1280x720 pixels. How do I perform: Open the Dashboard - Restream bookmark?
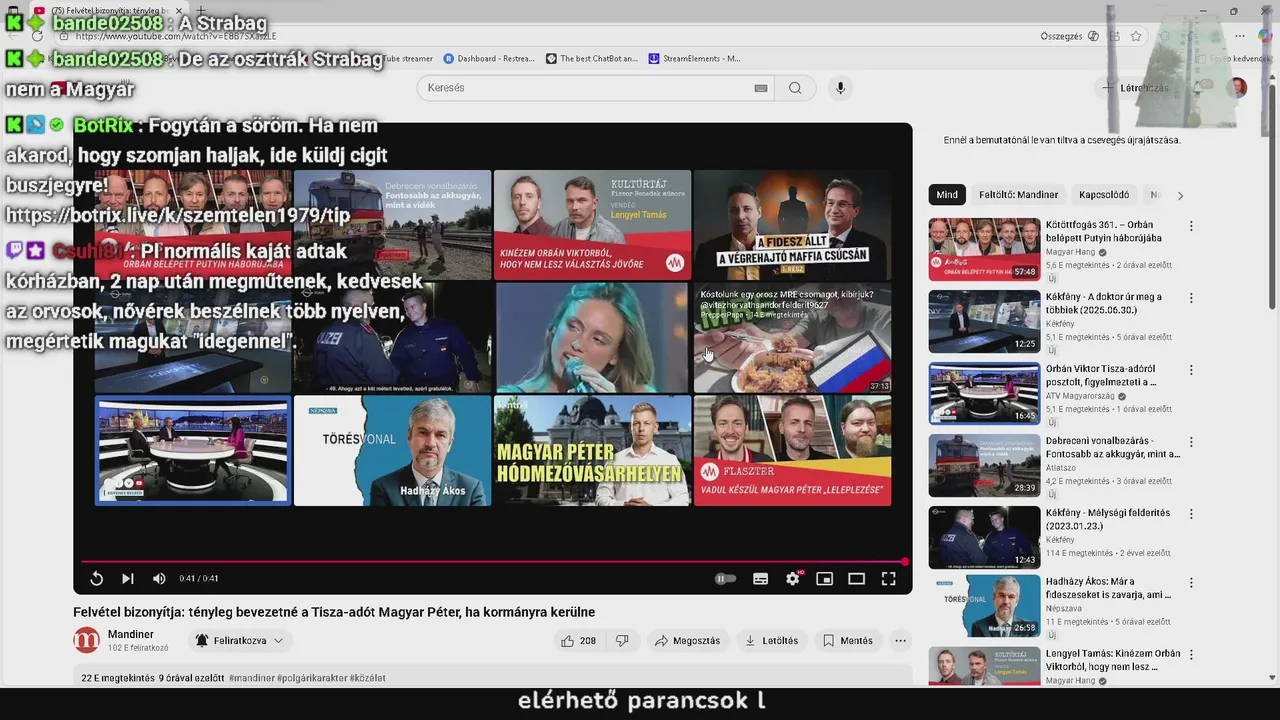[x=488, y=59]
